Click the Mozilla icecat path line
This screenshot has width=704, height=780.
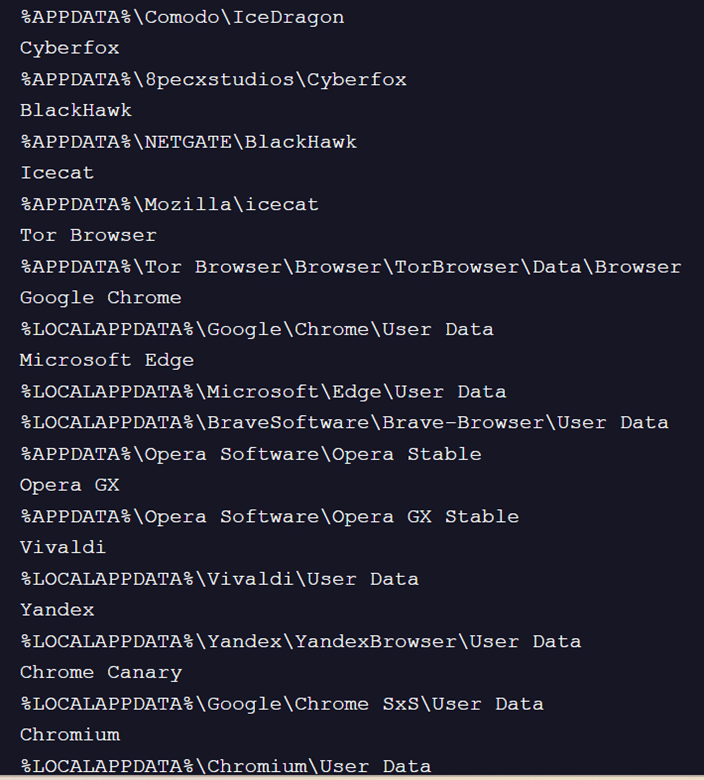pyautogui.click(x=169, y=204)
